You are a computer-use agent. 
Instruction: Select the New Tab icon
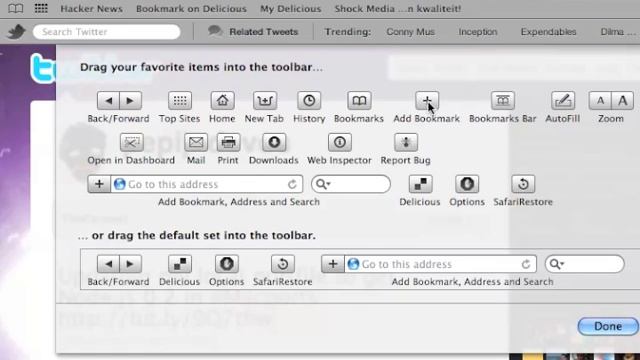point(264,101)
